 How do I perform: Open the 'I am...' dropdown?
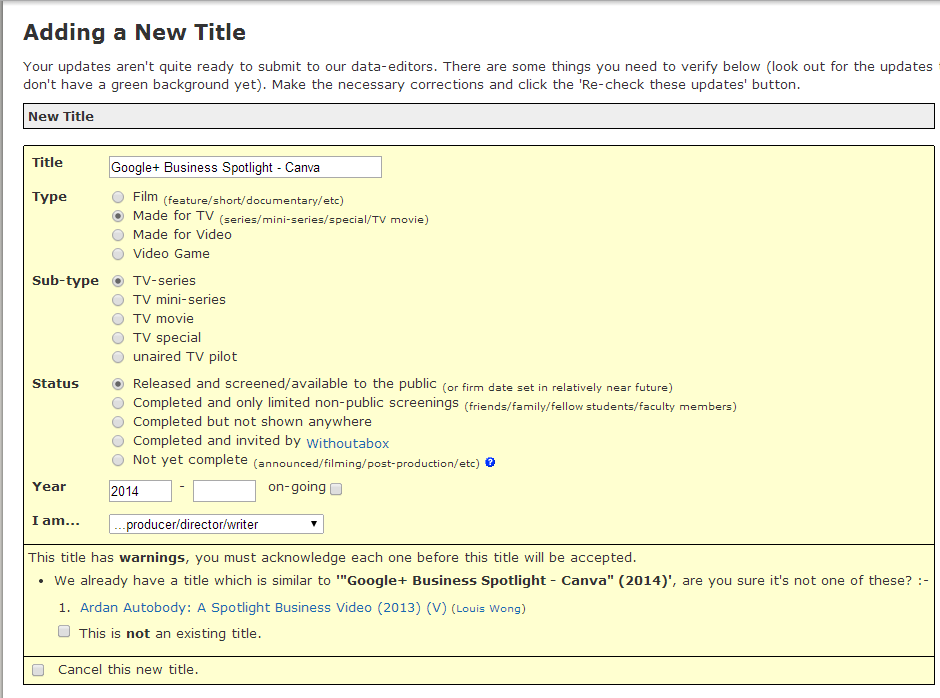point(216,524)
